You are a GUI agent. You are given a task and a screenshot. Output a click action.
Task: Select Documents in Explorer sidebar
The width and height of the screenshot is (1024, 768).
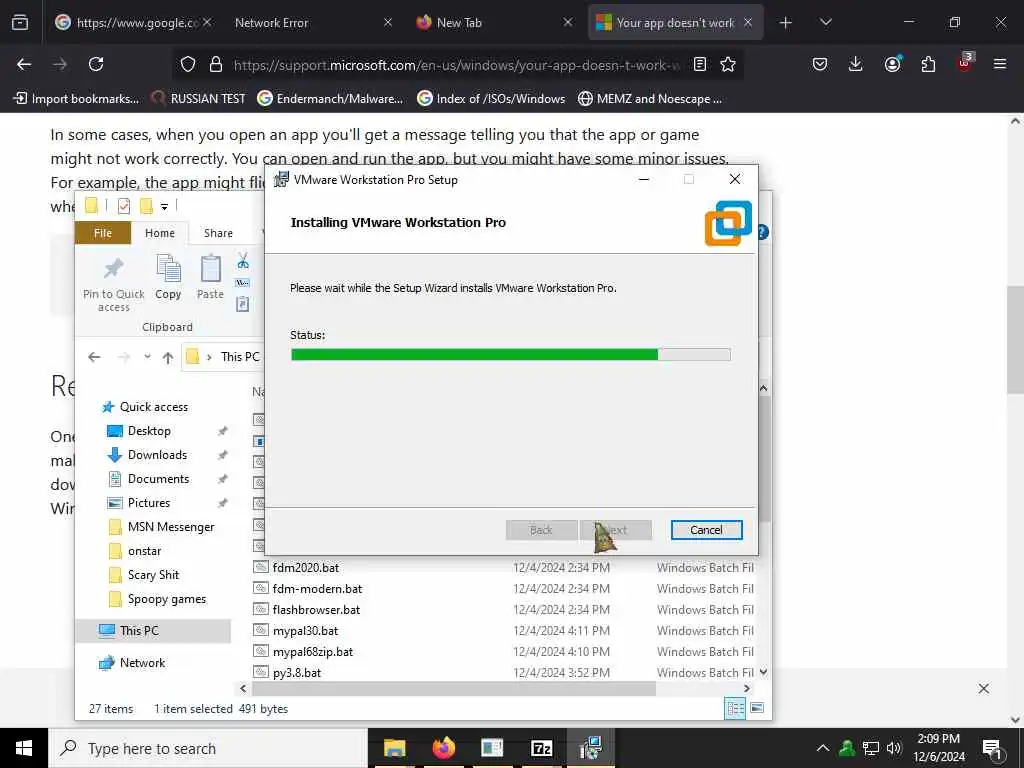click(x=158, y=479)
